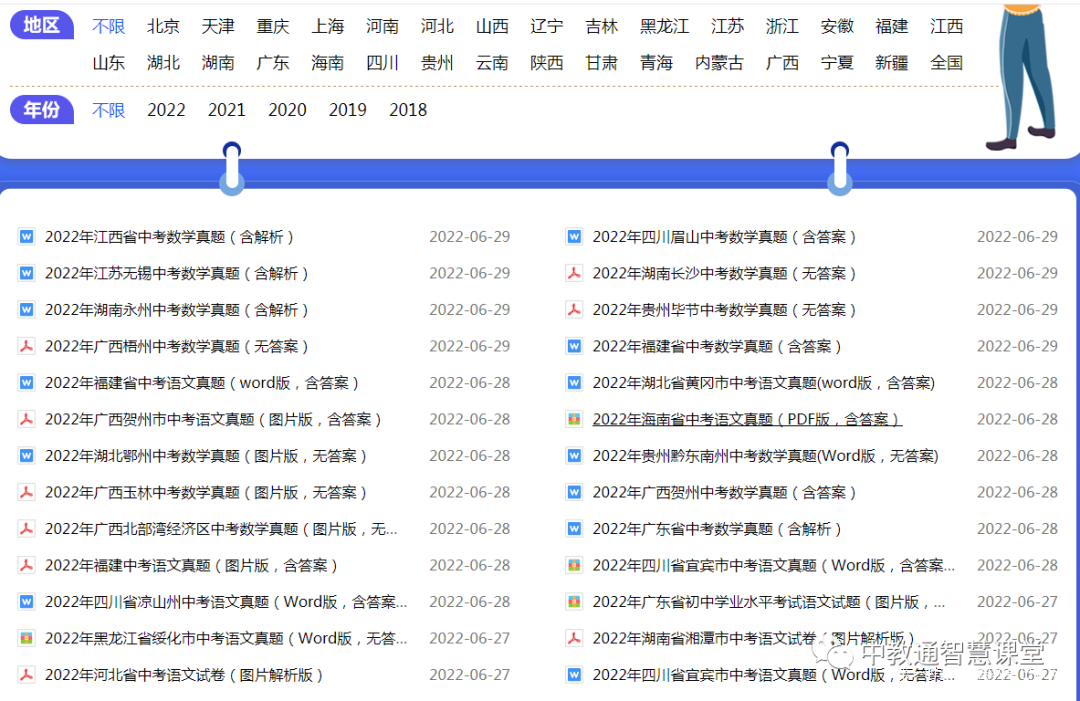Screen dimensions: 1080x701
Task: Filter region by 四川
Action: (382, 63)
